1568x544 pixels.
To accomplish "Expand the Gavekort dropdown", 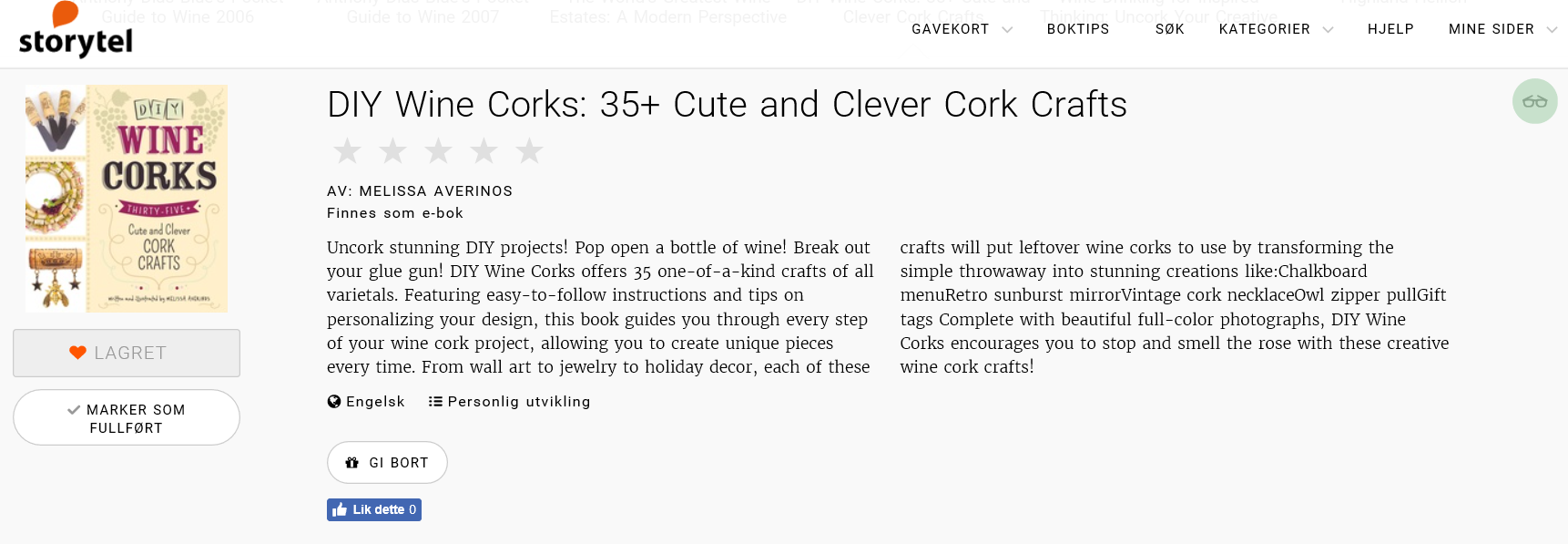I will point(962,29).
